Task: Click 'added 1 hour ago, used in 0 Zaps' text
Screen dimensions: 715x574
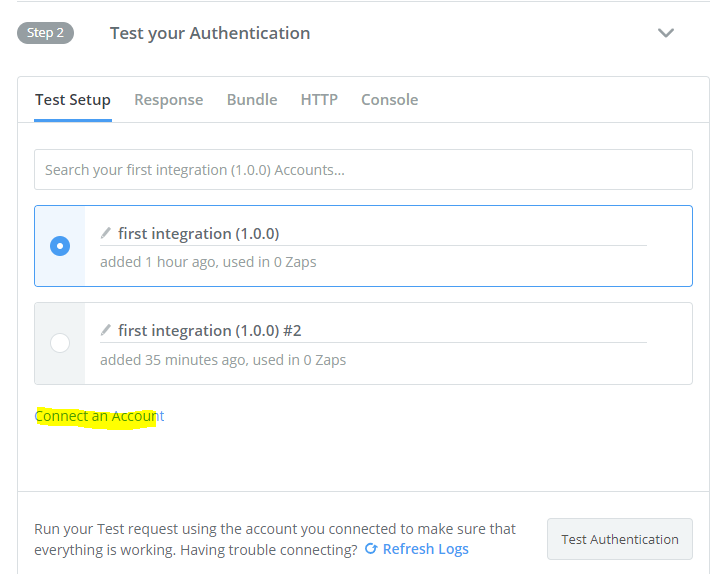Action: tap(208, 262)
